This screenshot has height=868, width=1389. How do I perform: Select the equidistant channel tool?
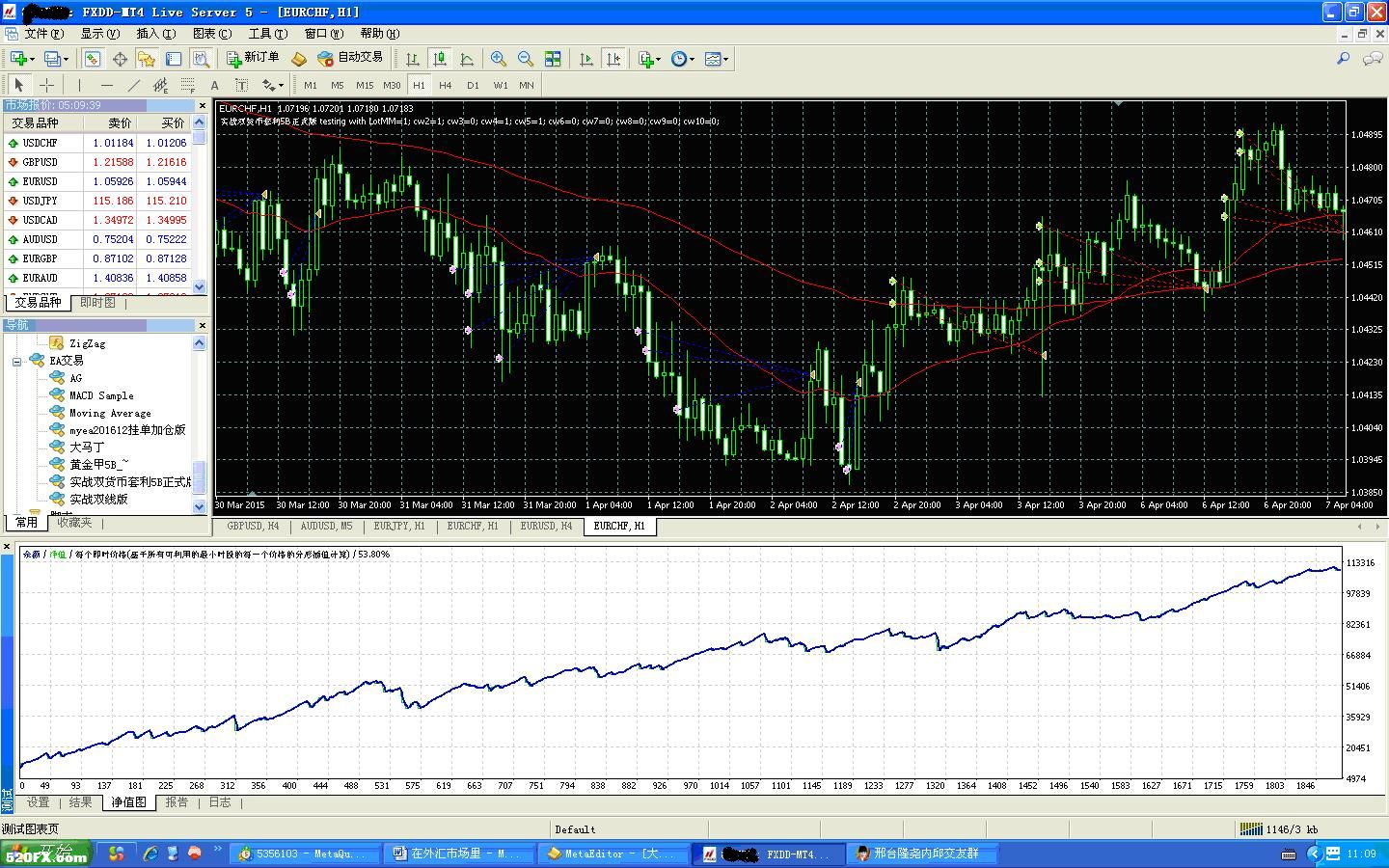point(160,85)
